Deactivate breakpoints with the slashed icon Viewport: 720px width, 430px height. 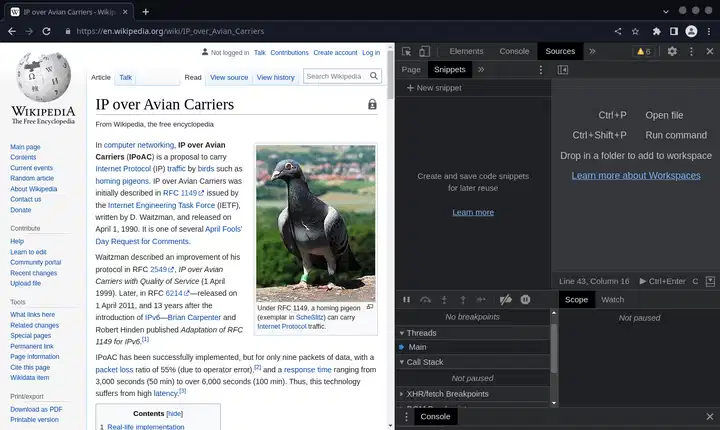tap(506, 300)
